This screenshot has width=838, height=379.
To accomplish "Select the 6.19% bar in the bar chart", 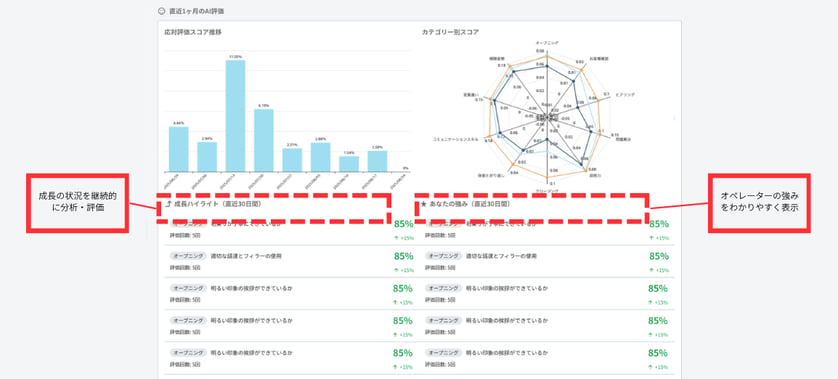I will (263, 140).
